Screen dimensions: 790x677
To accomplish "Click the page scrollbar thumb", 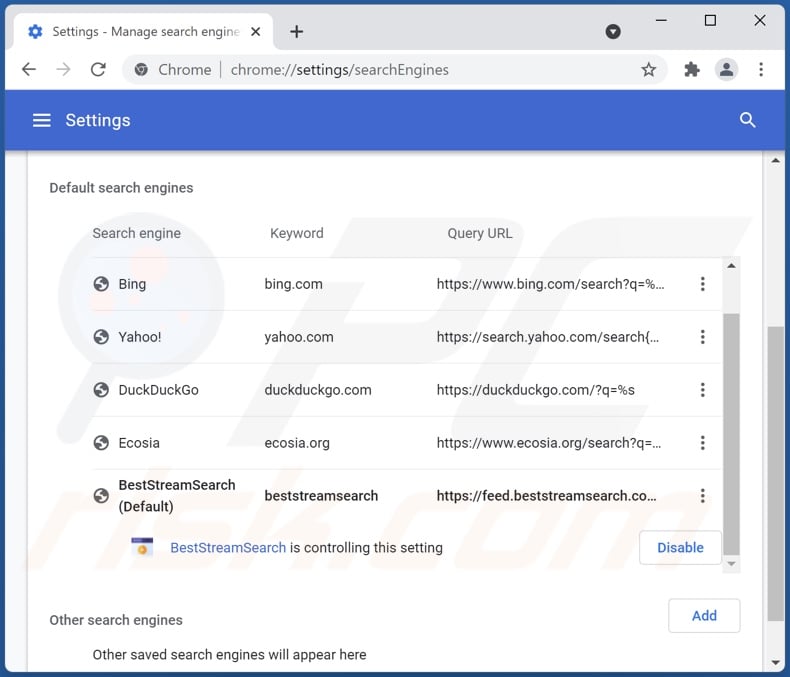I will (x=775, y=473).
